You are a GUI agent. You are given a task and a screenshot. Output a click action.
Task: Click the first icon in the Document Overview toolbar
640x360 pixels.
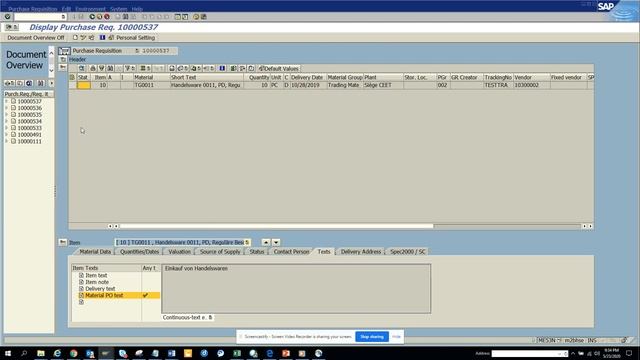[x=9, y=83]
